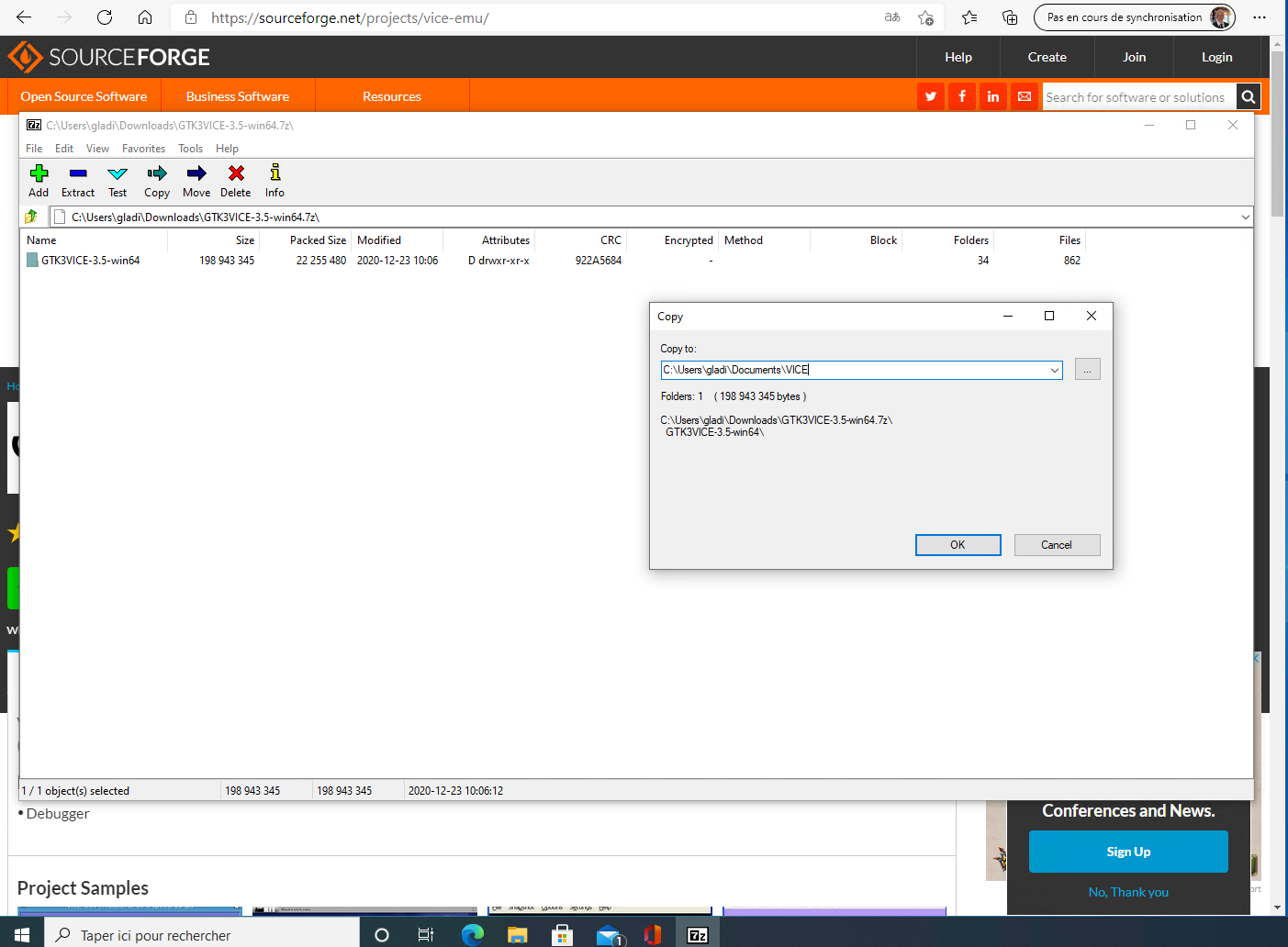The height and width of the screenshot is (947, 1288).
Task: Open the Favorites menu in 7-Zip
Action: point(144,149)
